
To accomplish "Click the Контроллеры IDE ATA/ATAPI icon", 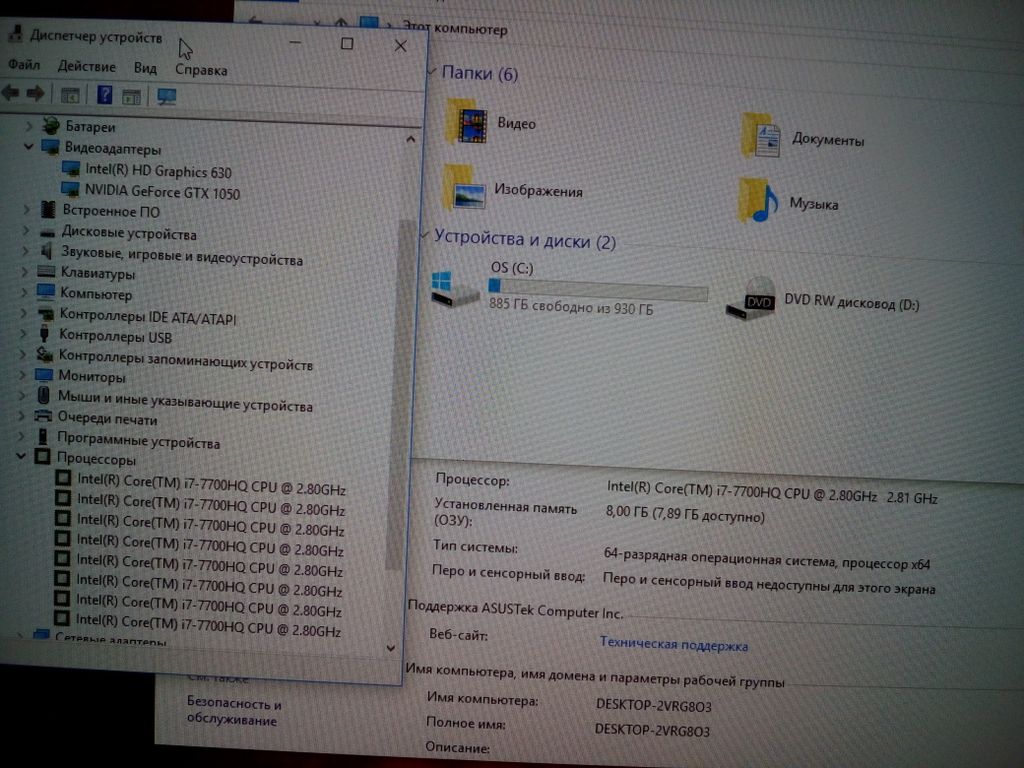I will (45, 313).
